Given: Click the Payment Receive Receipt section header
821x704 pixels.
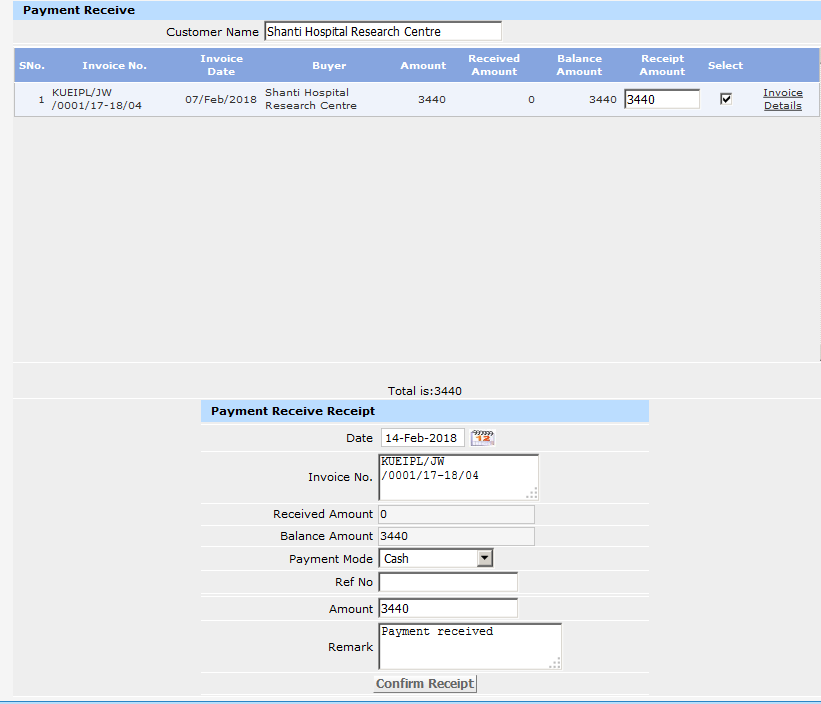Looking at the screenshot, I should point(293,411).
